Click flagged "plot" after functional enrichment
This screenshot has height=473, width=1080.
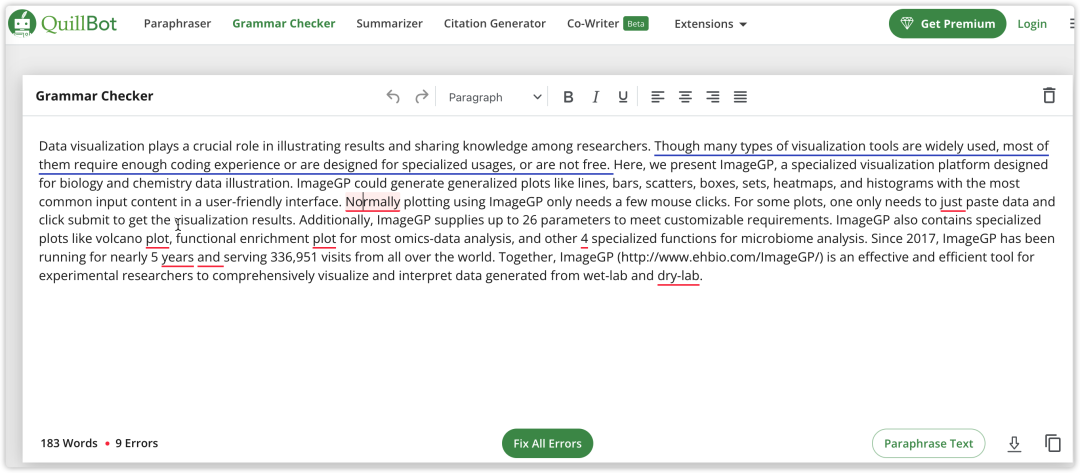point(324,239)
